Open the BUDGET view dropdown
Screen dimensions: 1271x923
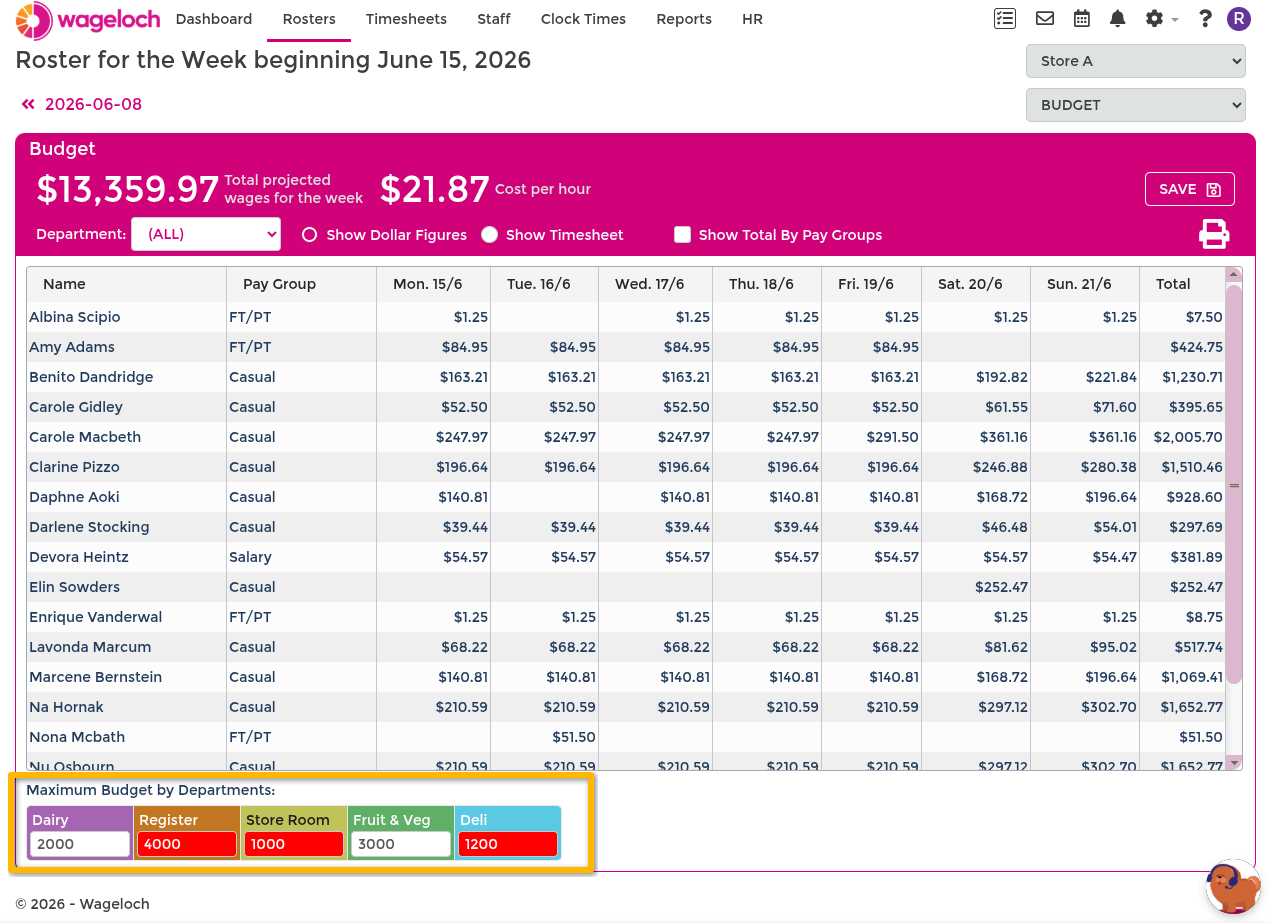(1135, 105)
